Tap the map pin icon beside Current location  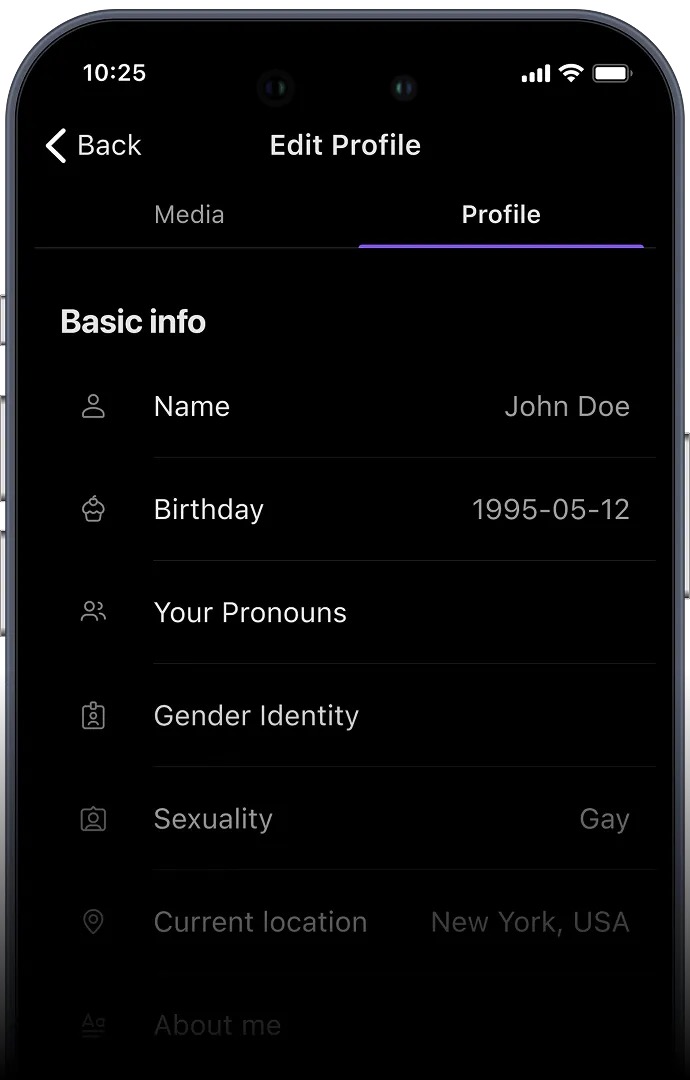(x=93, y=922)
